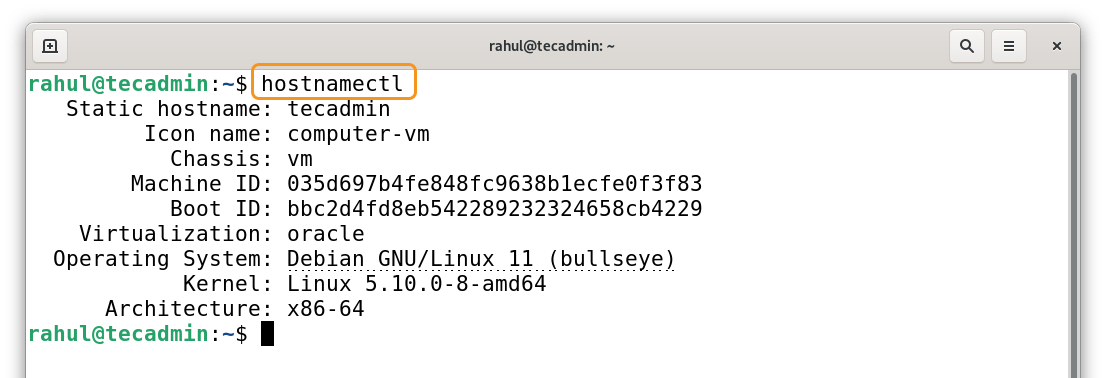Open the hamburger menu

[x=1009, y=47]
